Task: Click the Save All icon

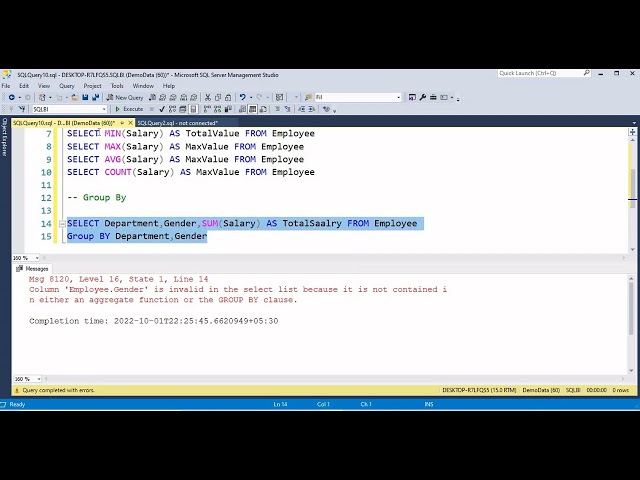Action: [x=96, y=98]
